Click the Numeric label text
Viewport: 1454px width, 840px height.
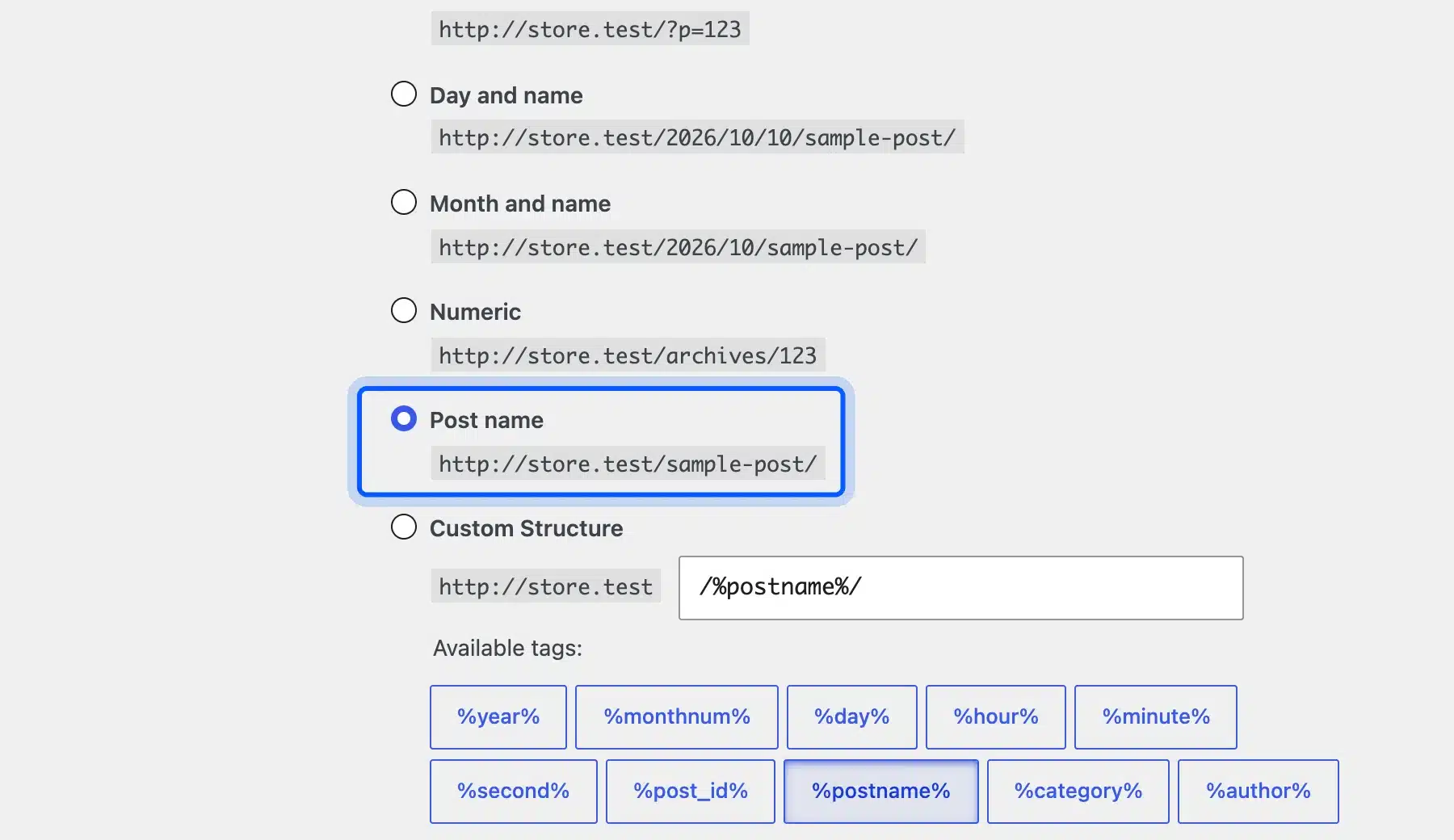tap(475, 312)
